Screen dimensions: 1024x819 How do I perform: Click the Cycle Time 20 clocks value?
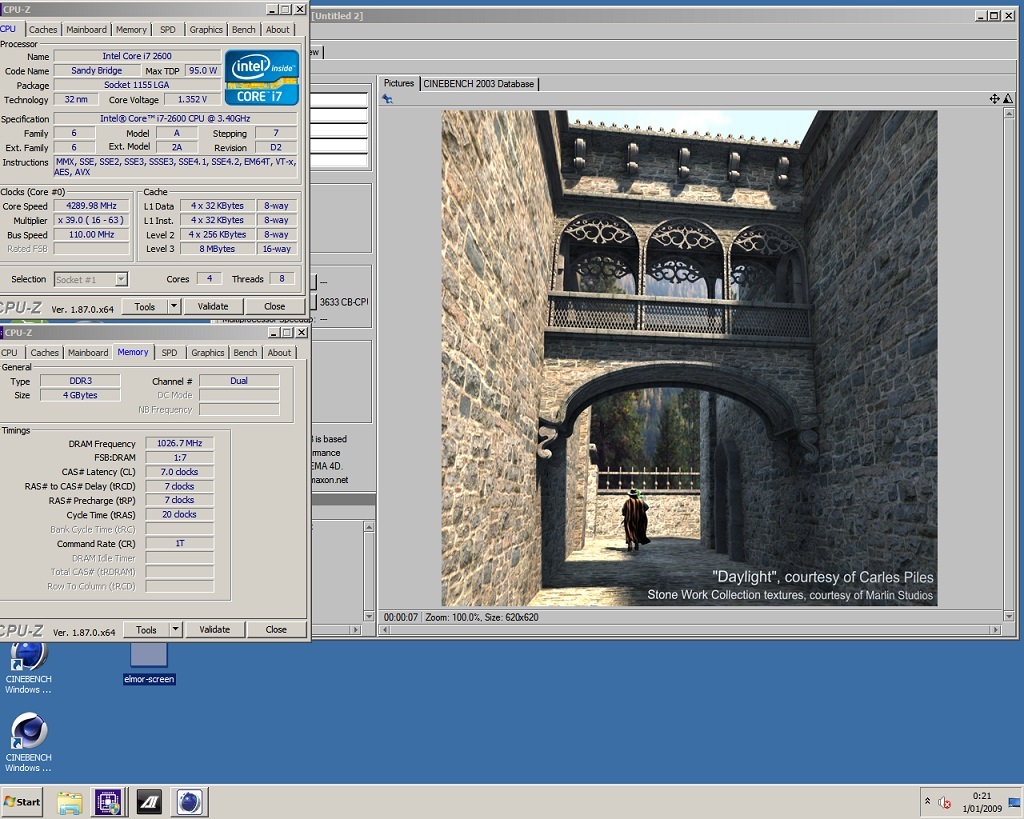[180, 515]
